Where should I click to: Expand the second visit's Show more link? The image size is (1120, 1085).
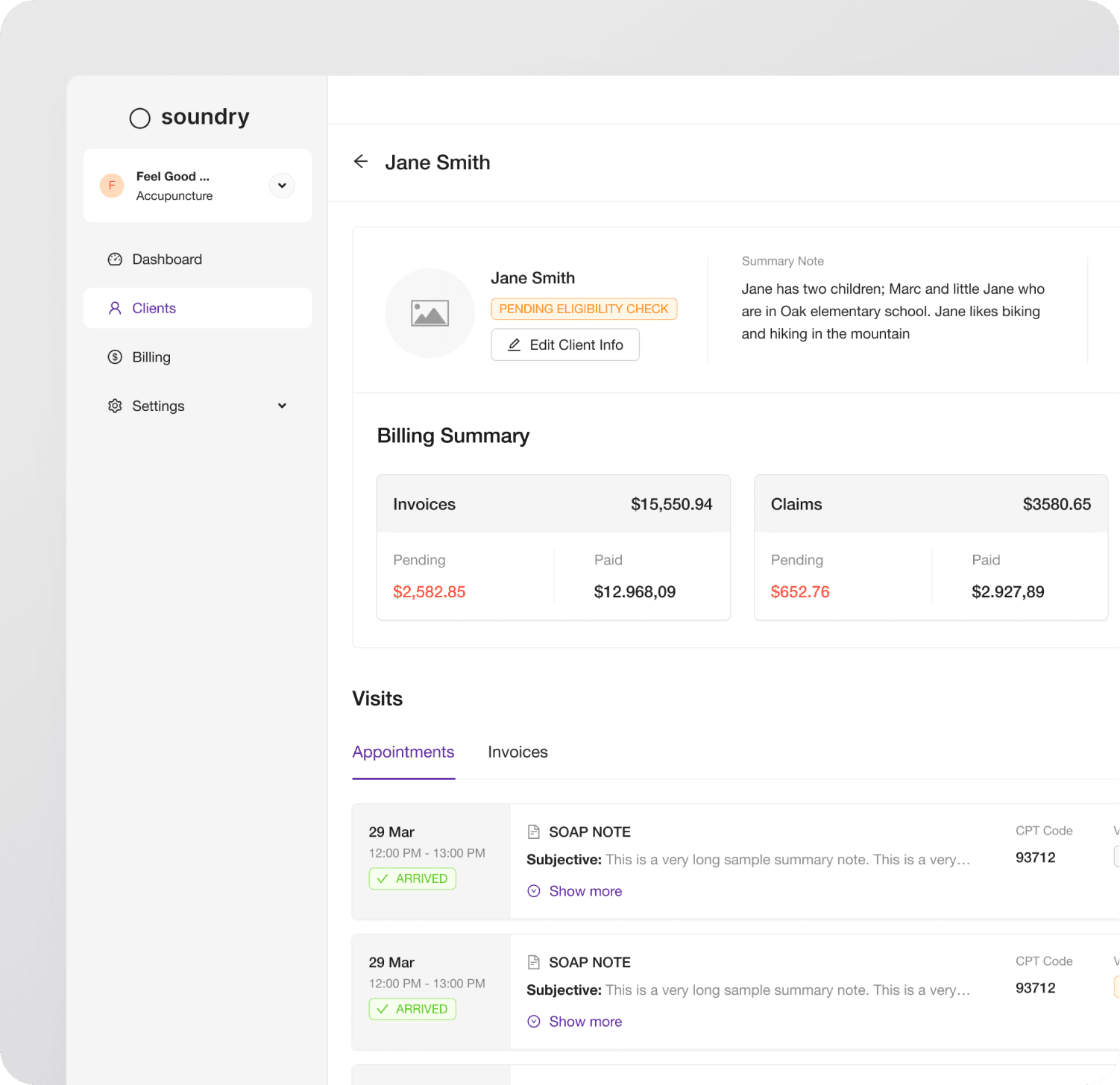pyautogui.click(x=575, y=1022)
